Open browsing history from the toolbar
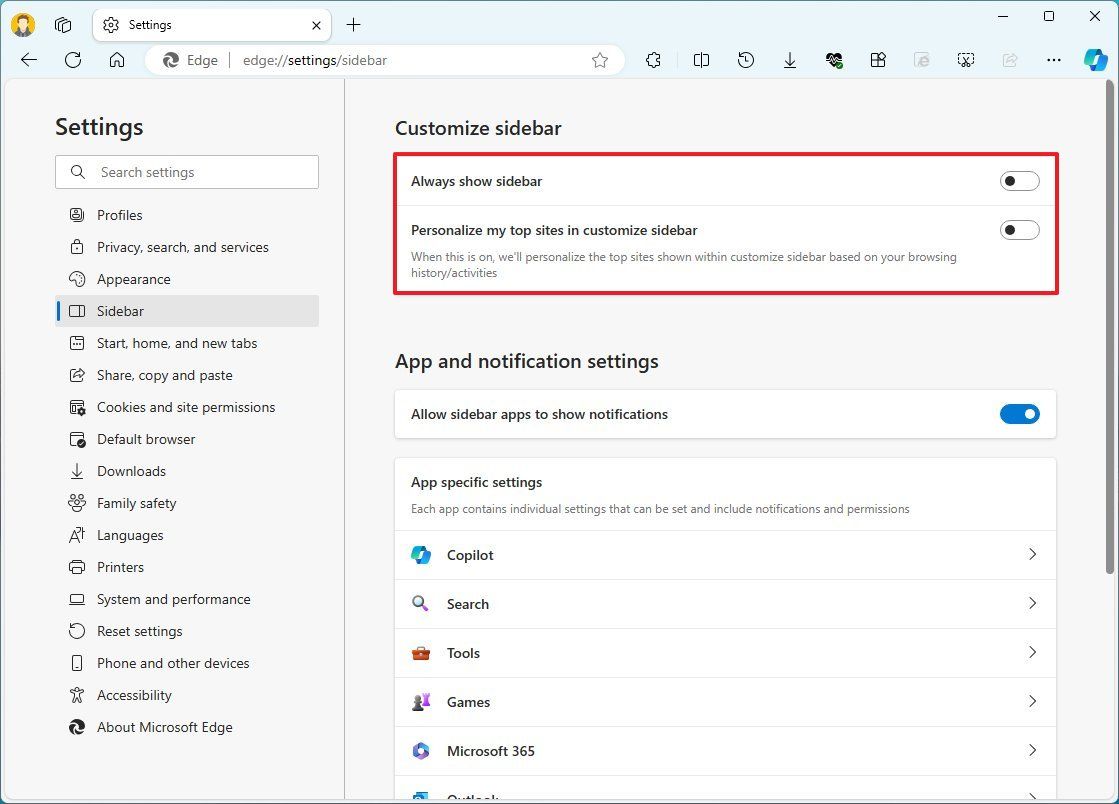This screenshot has width=1119, height=804. [x=746, y=60]
